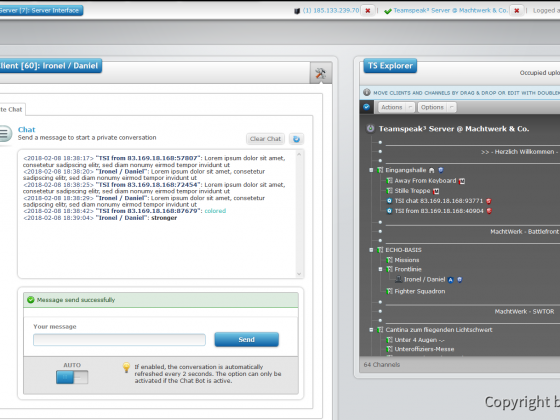This screenshot has height=420, width=560.
Task: Click the channel icon of ECHO-BASIS
Action: coord(380,250)
